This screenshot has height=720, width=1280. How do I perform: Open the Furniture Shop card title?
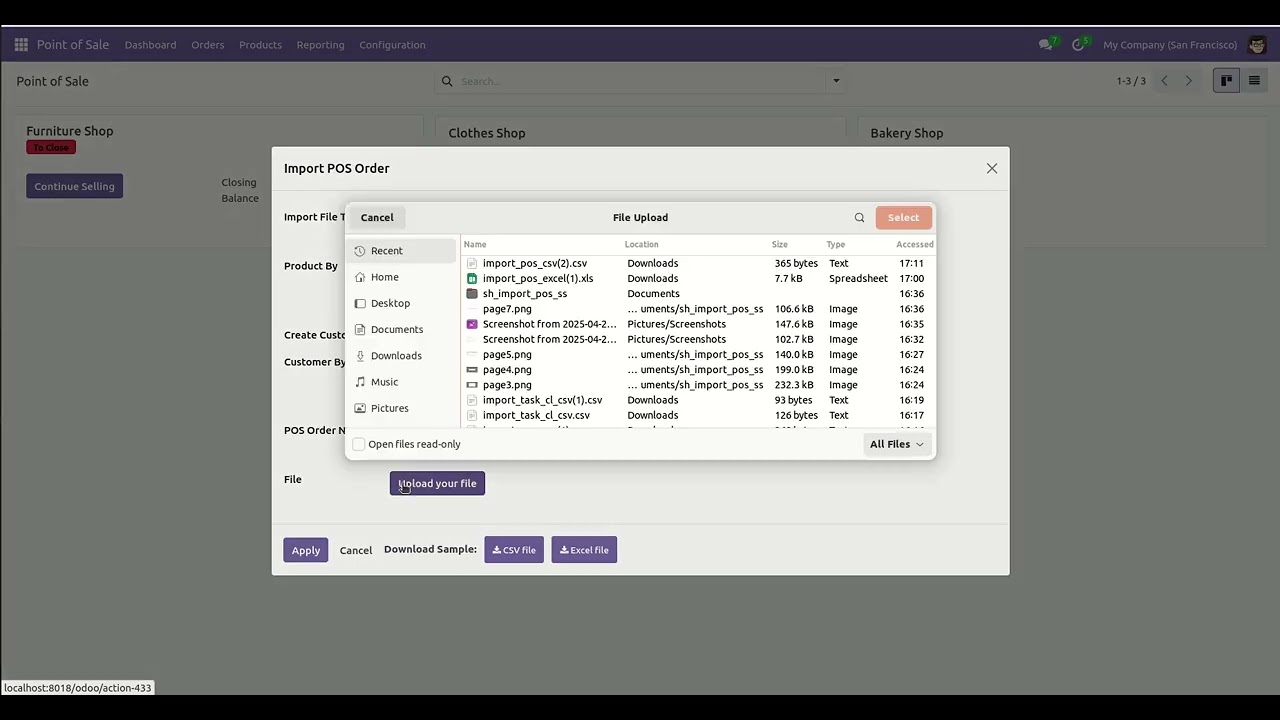coord(70,131)
